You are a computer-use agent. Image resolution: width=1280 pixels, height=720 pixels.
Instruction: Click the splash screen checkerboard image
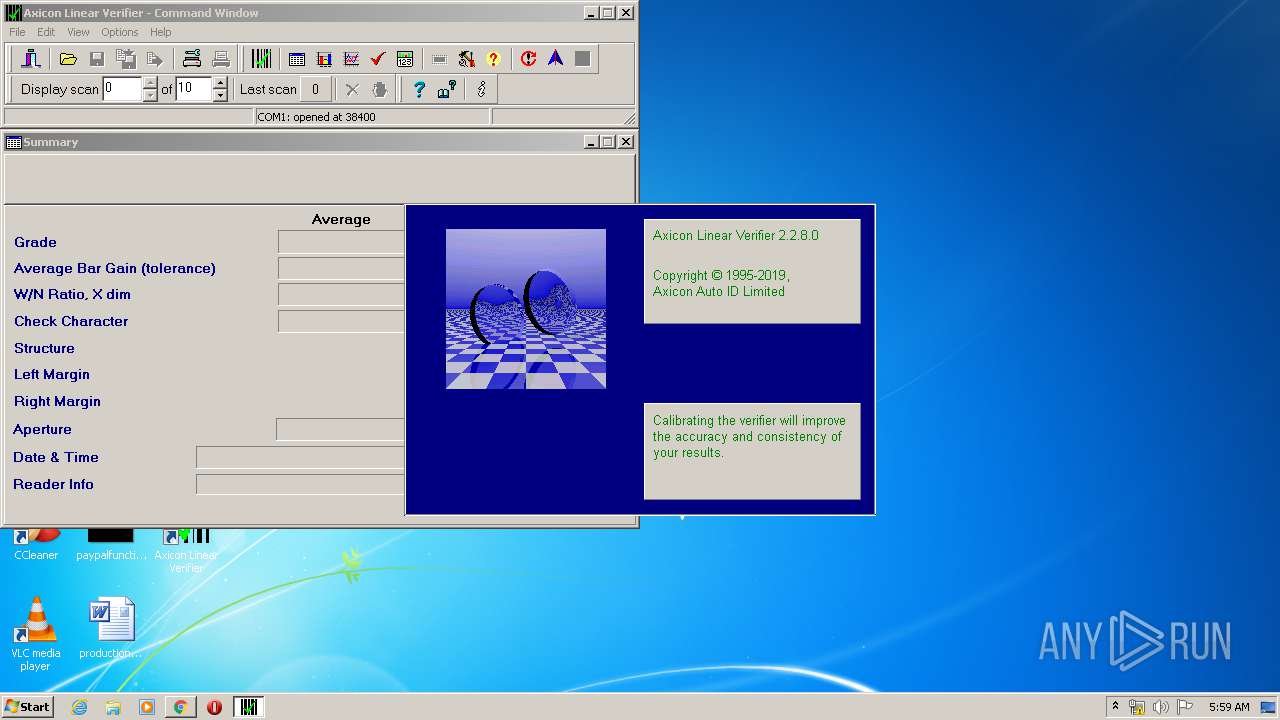tap(526, 309)
